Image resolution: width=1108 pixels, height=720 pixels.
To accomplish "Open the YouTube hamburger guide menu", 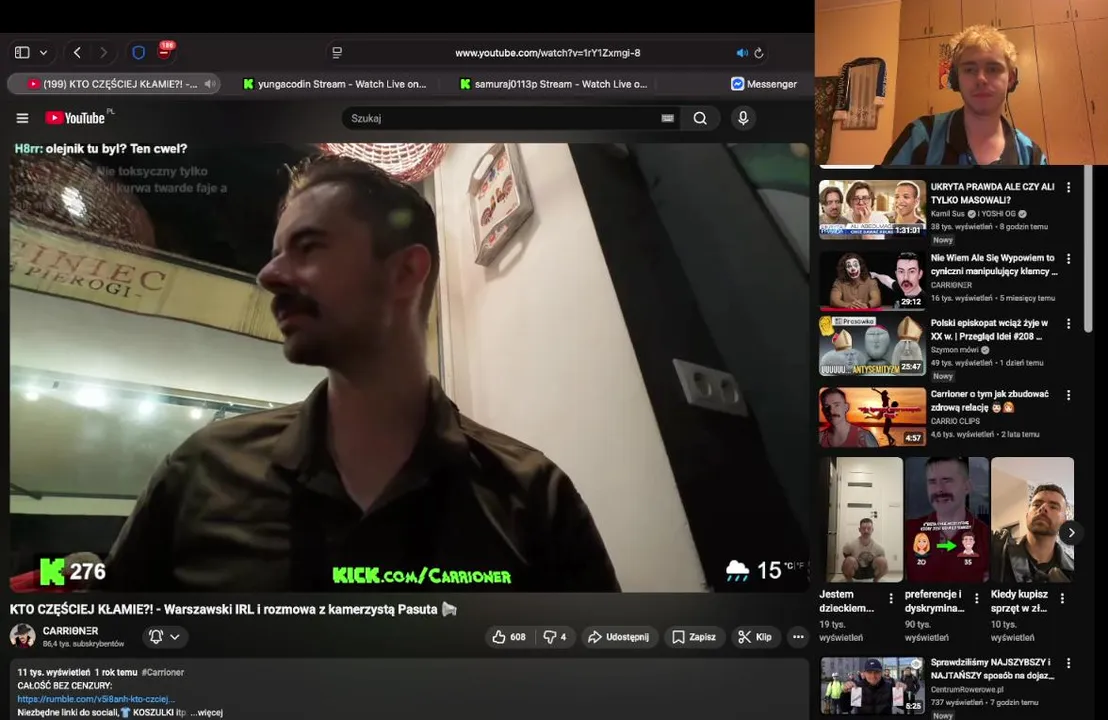I will tap(23, 118).
